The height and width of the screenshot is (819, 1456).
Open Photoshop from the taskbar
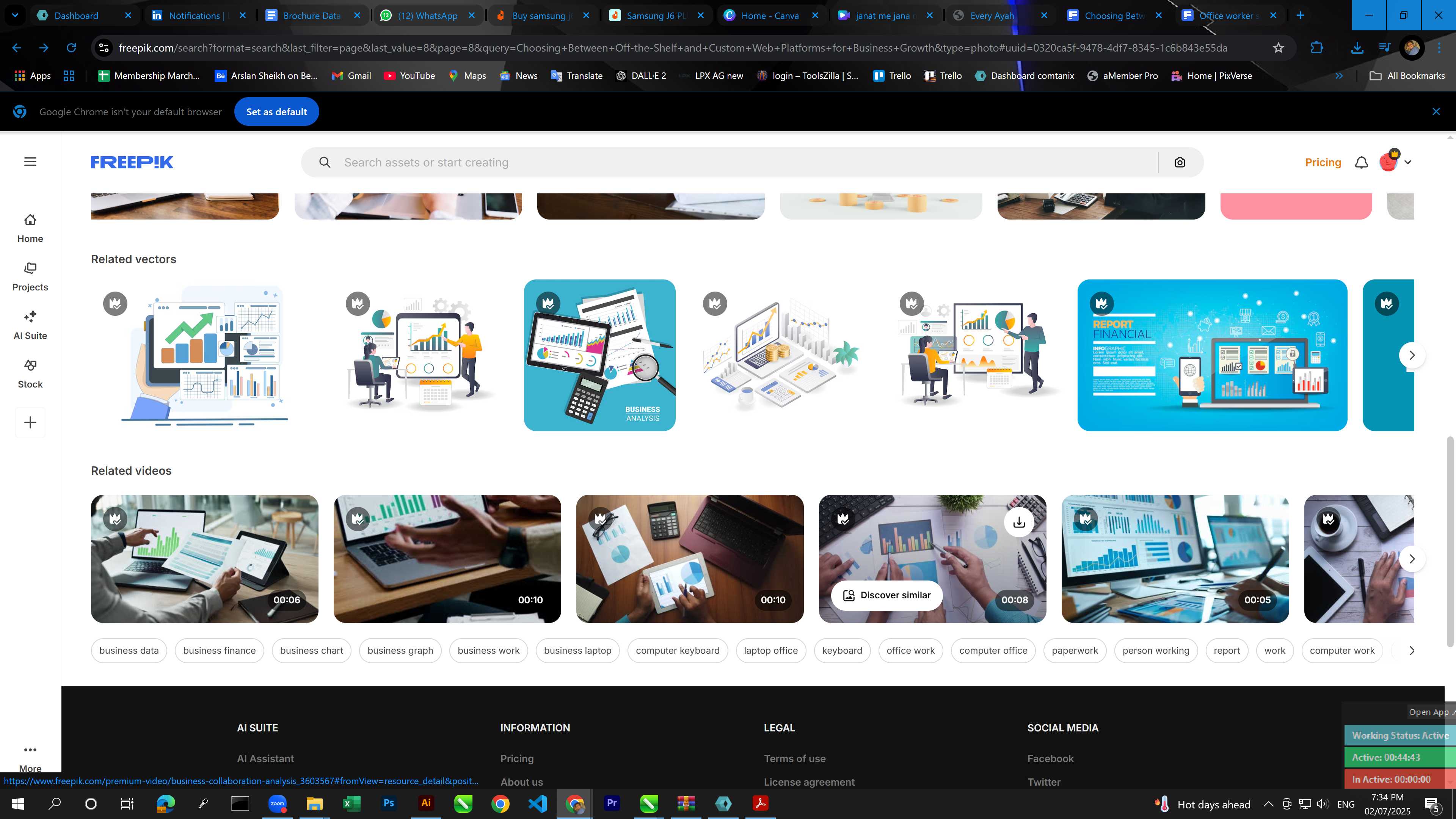[x=388, y=803]
